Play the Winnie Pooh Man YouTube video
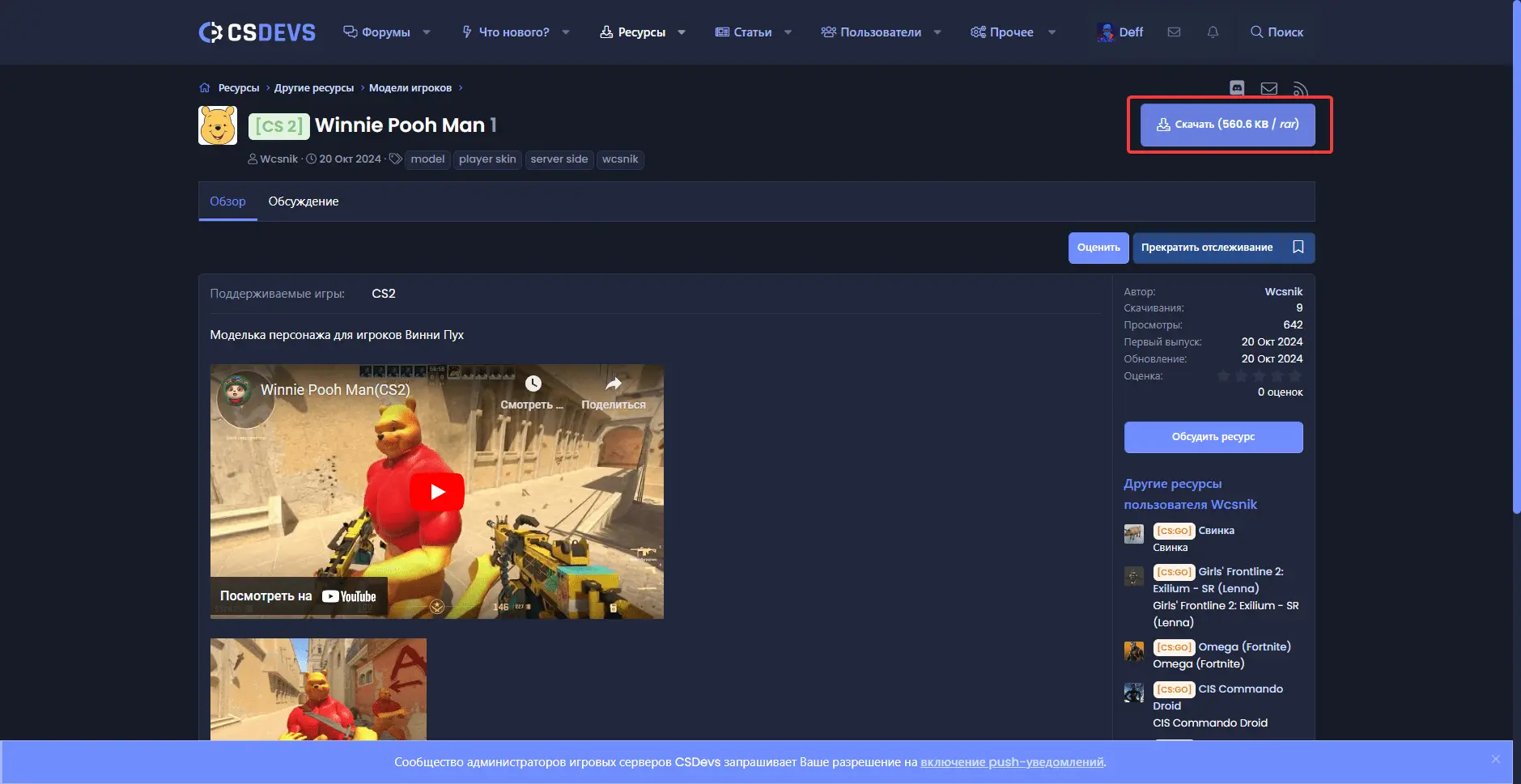This screenshot has height=784, width=1521. click(437, 492)
